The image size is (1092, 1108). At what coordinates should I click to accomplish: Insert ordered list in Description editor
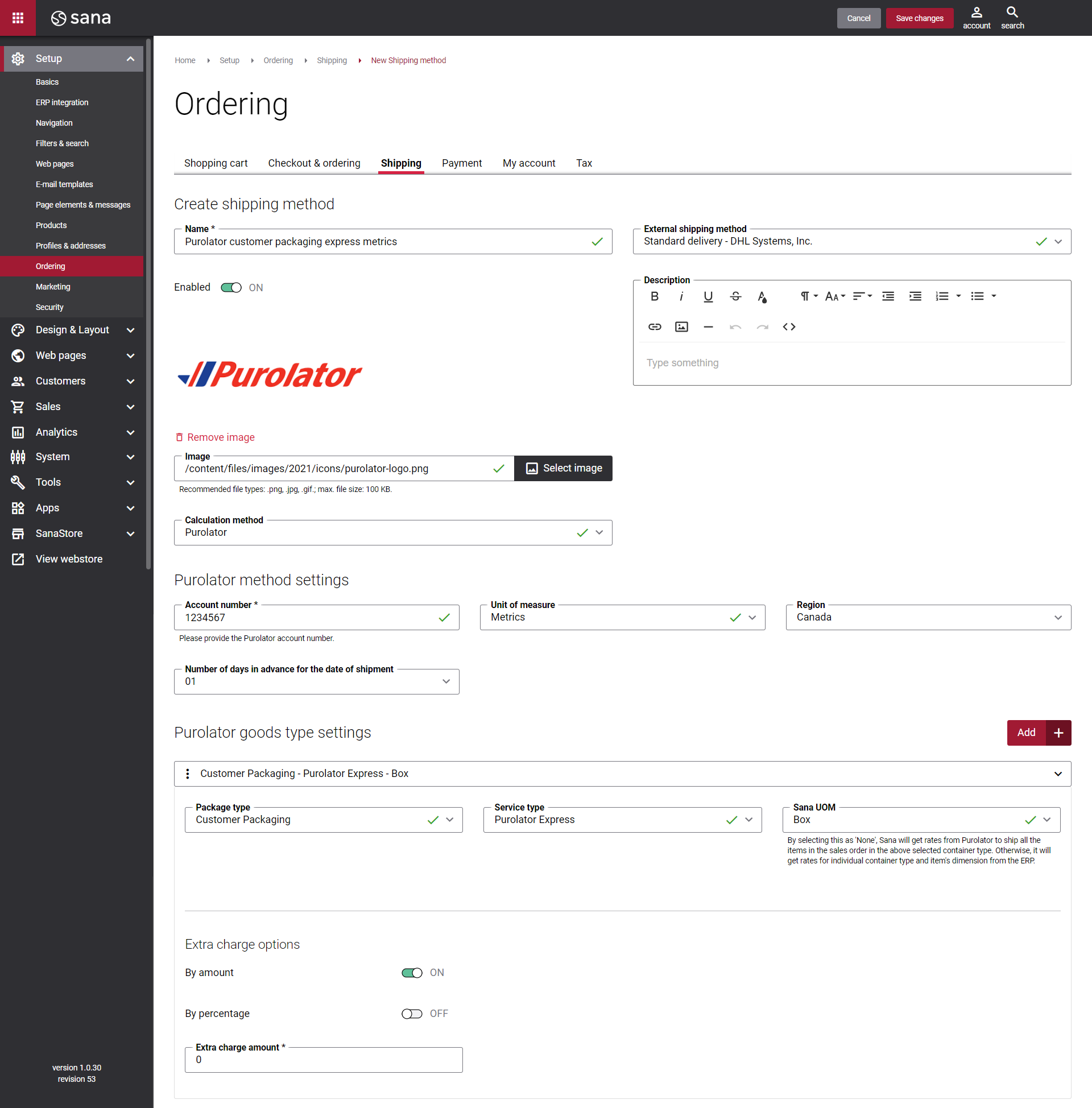(x=942, y=296)
